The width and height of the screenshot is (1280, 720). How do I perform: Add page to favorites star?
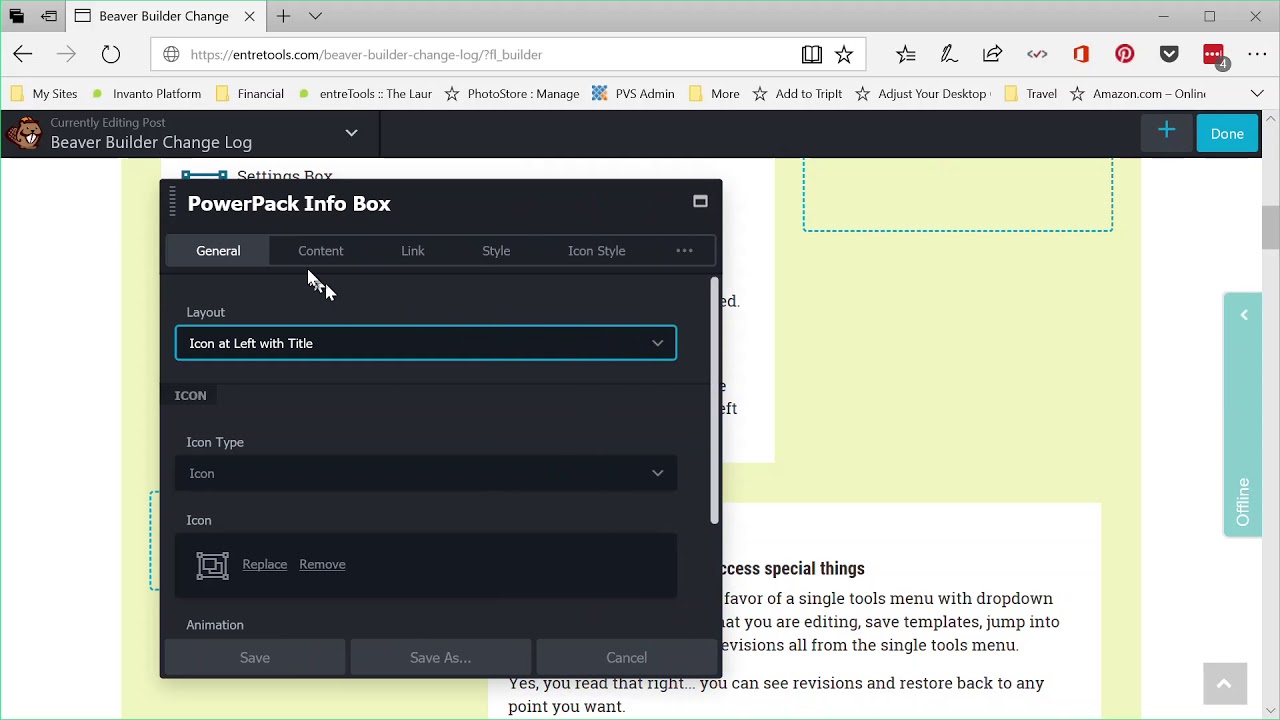pyautogui.click(x=844, y=55)
